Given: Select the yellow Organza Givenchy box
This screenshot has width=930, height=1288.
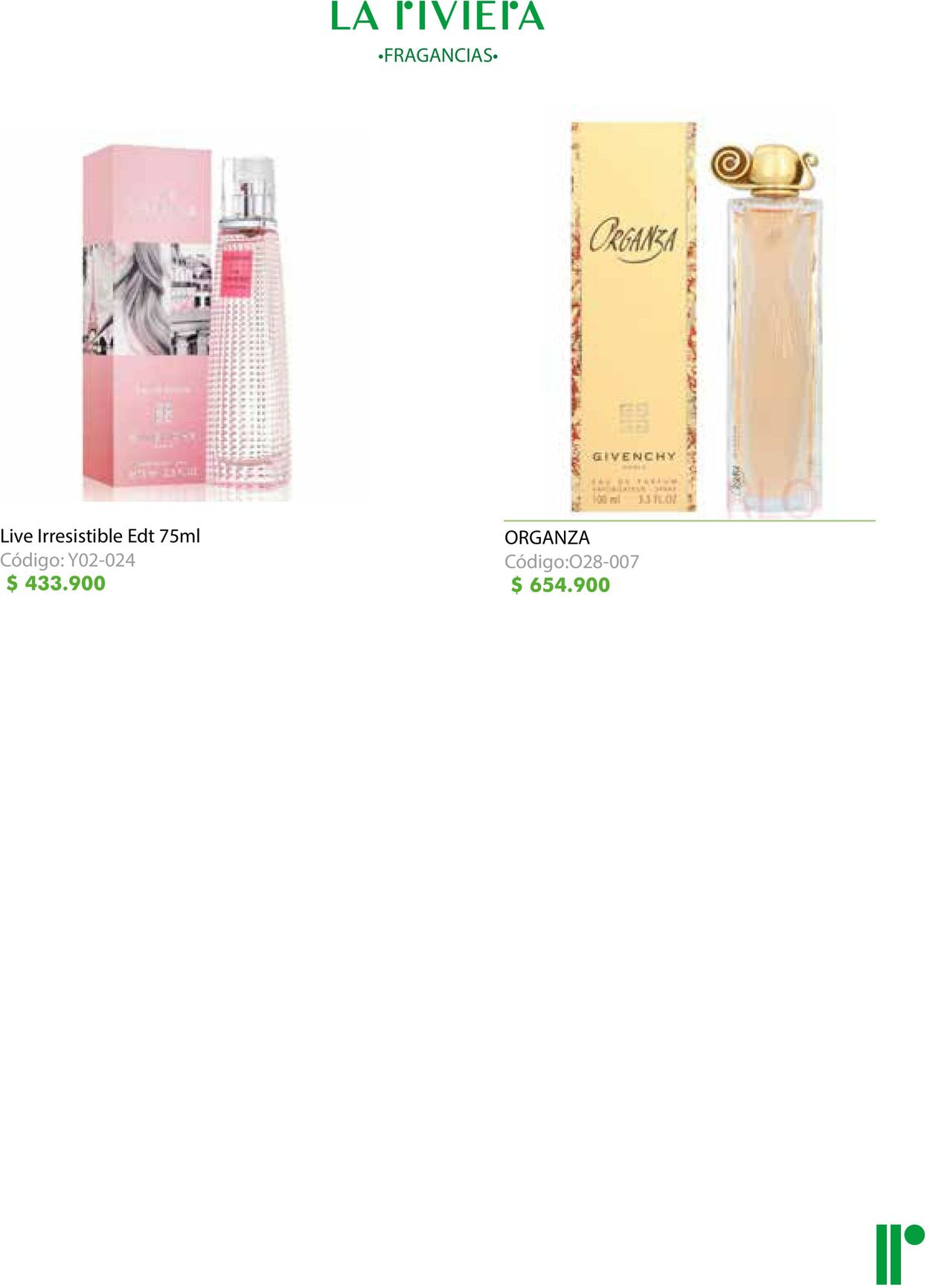Looking at the screenshot, I should click(633, 316).
